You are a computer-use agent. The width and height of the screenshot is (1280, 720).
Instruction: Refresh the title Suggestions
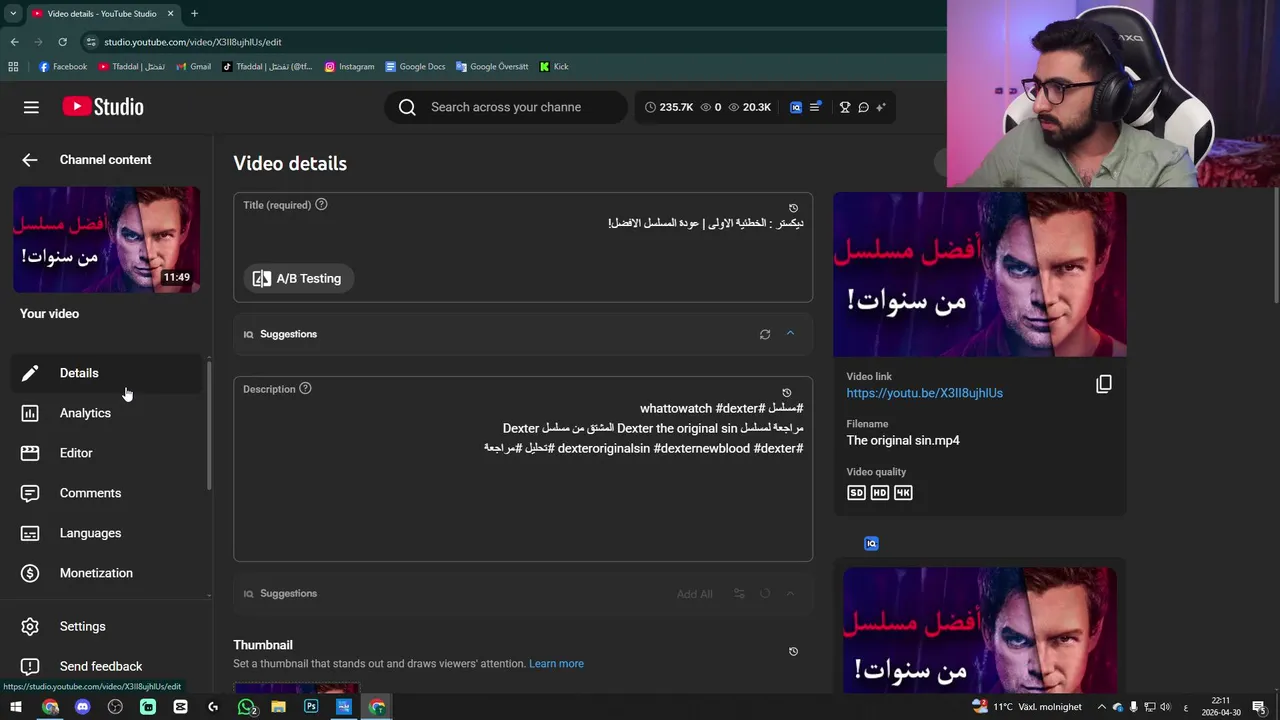coord(765,334)
